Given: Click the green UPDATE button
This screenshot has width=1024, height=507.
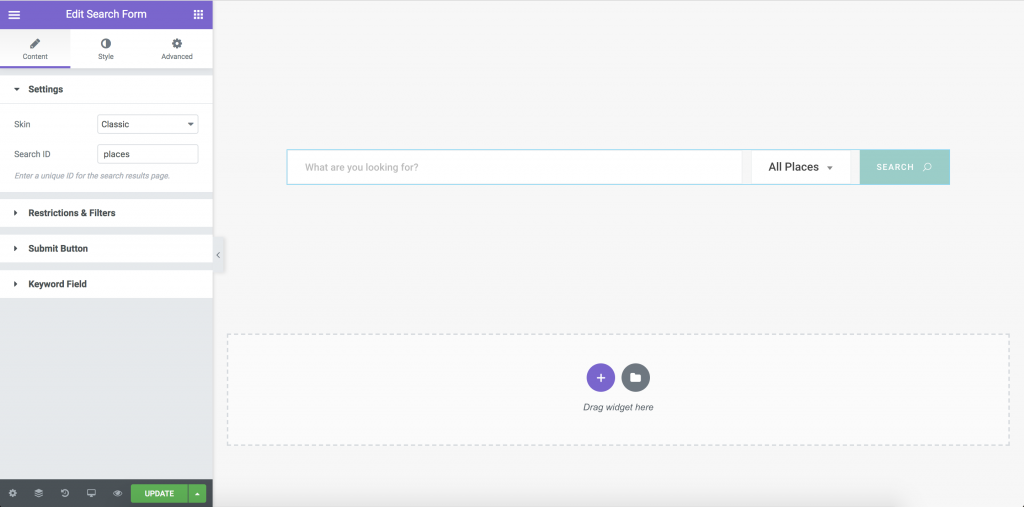Looking at the screenshot, I should point(159,493).
